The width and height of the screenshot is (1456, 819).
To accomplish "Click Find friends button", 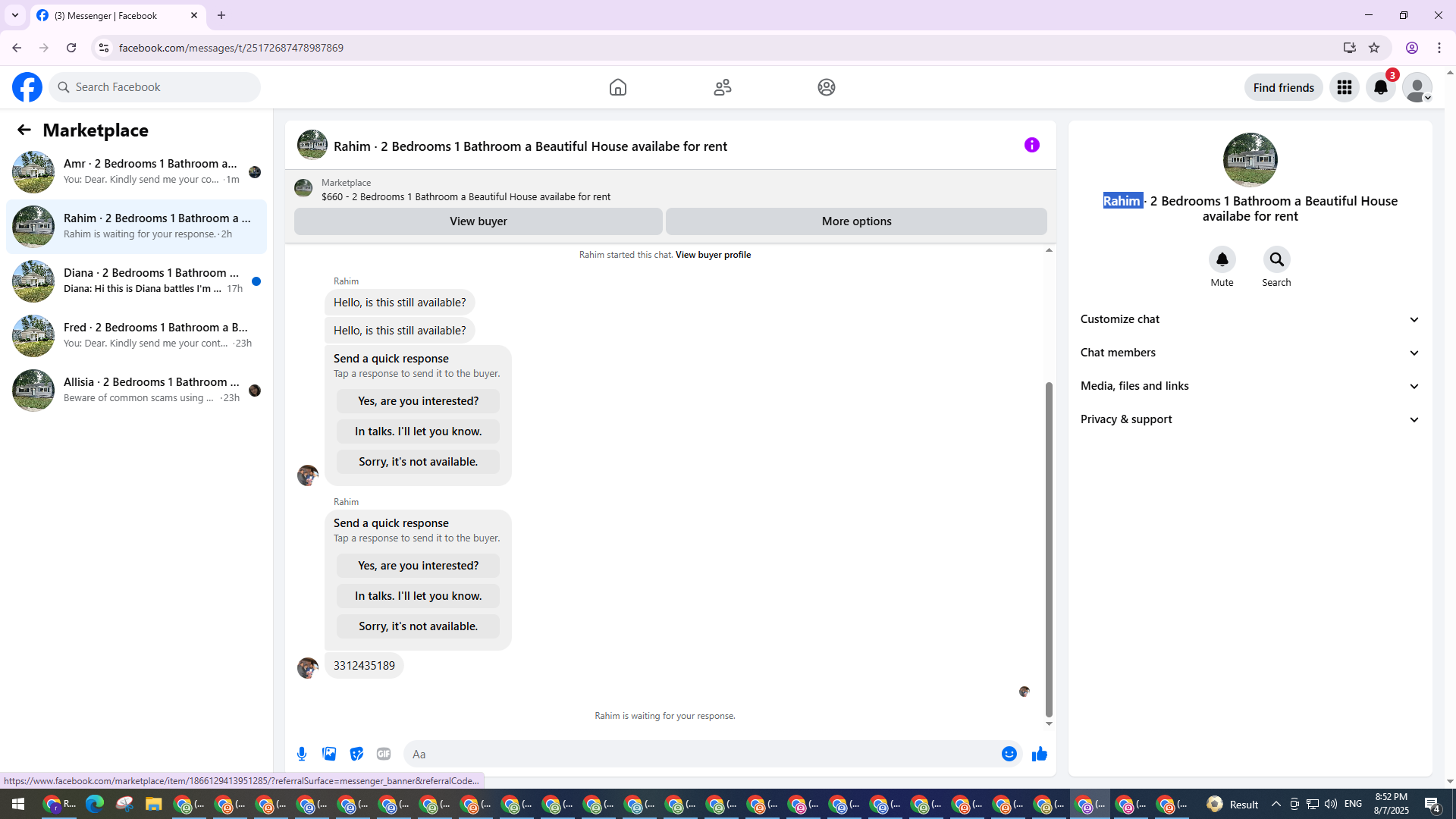I will pos(1284,87).
